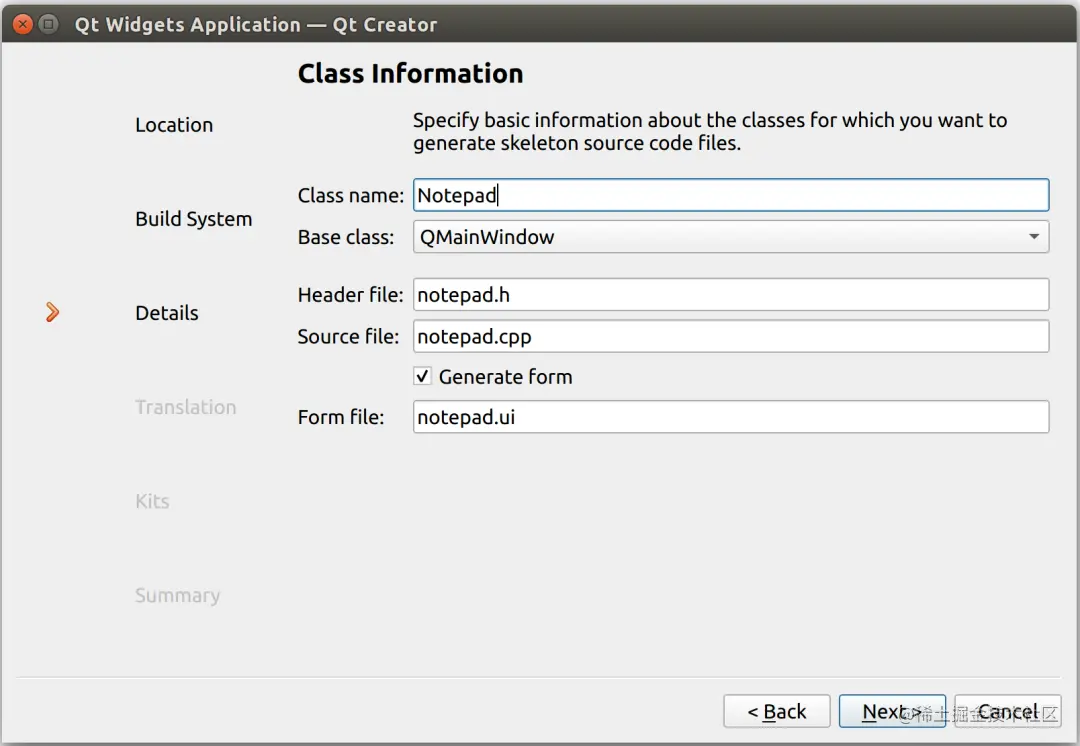Focus the Class name field containing Notepad

tap(730, 195)
